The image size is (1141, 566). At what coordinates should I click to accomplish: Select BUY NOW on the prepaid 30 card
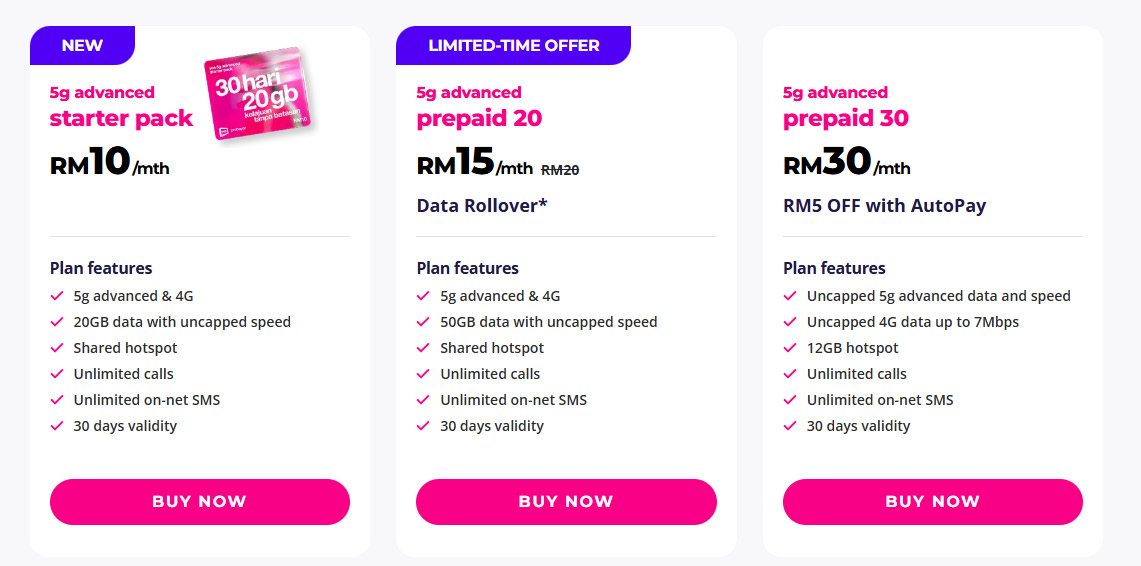tap(932, 502)
